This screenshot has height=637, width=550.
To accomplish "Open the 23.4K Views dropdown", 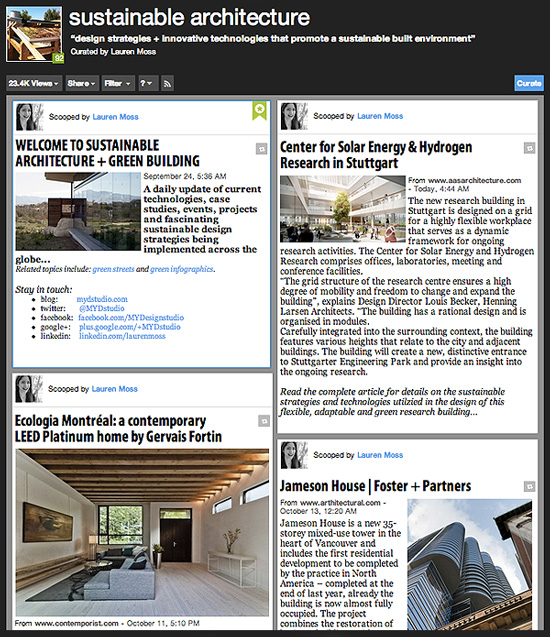I will point(34,83).
